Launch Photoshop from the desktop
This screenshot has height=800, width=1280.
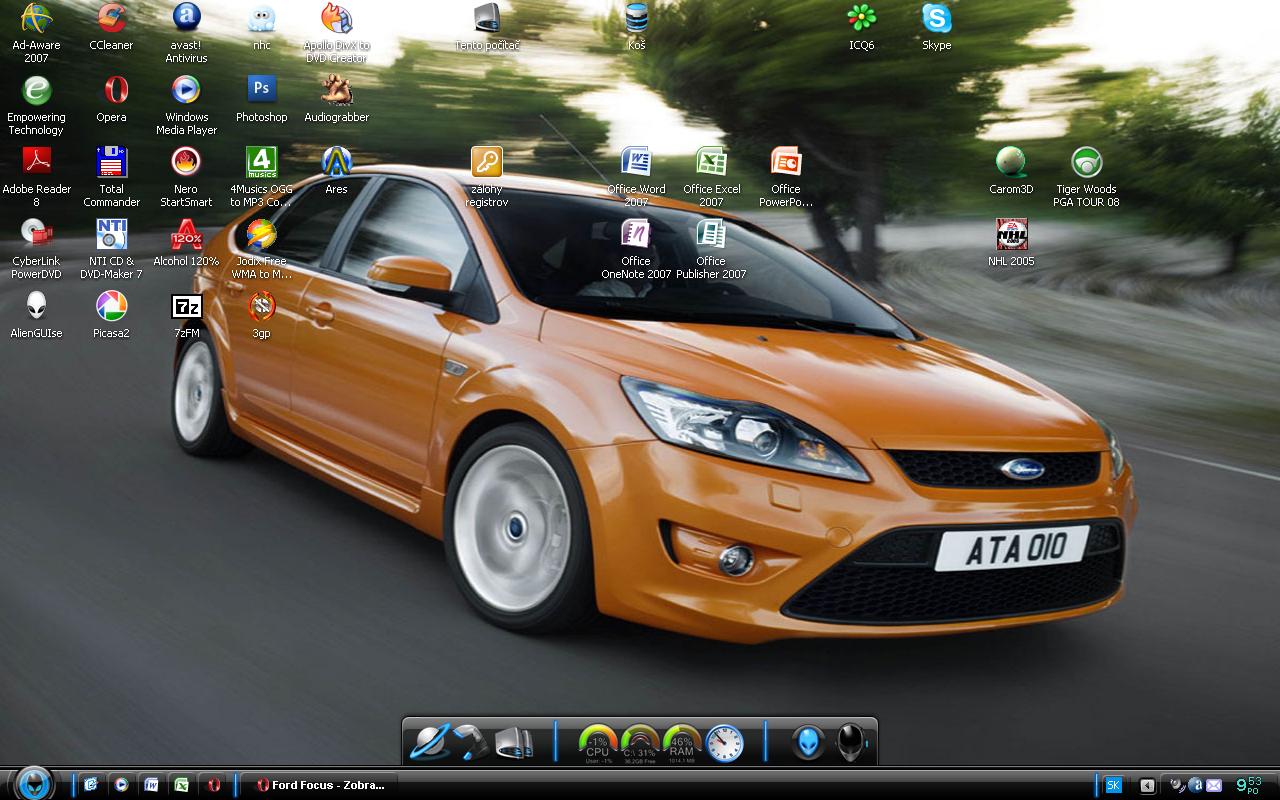[x=261, y=90]
